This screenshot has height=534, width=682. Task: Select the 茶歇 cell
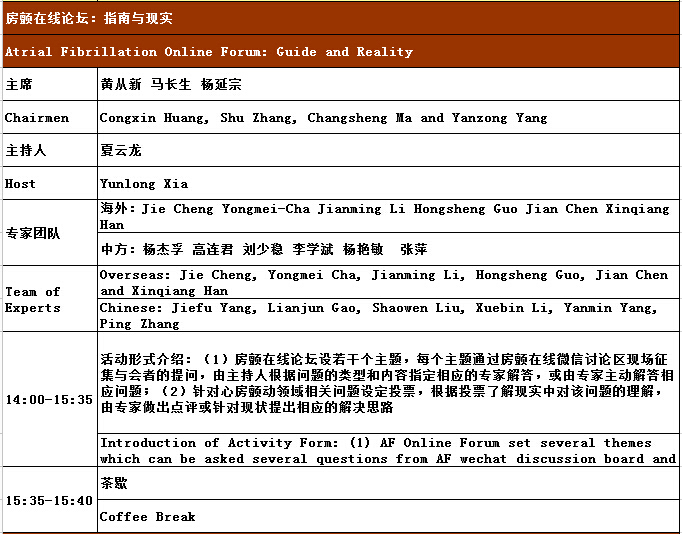[388, 483]
